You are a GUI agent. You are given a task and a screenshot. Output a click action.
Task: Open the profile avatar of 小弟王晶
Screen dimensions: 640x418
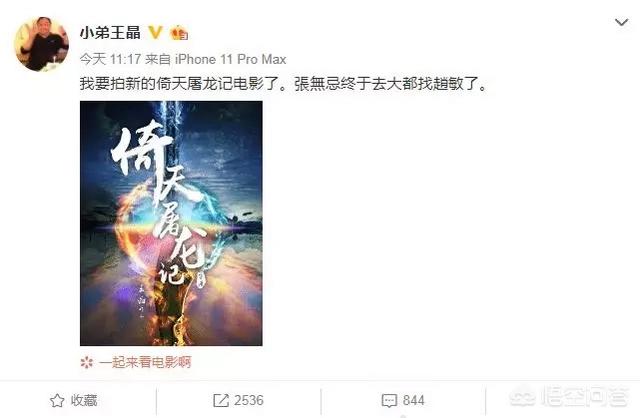click(x=41, y=44)
